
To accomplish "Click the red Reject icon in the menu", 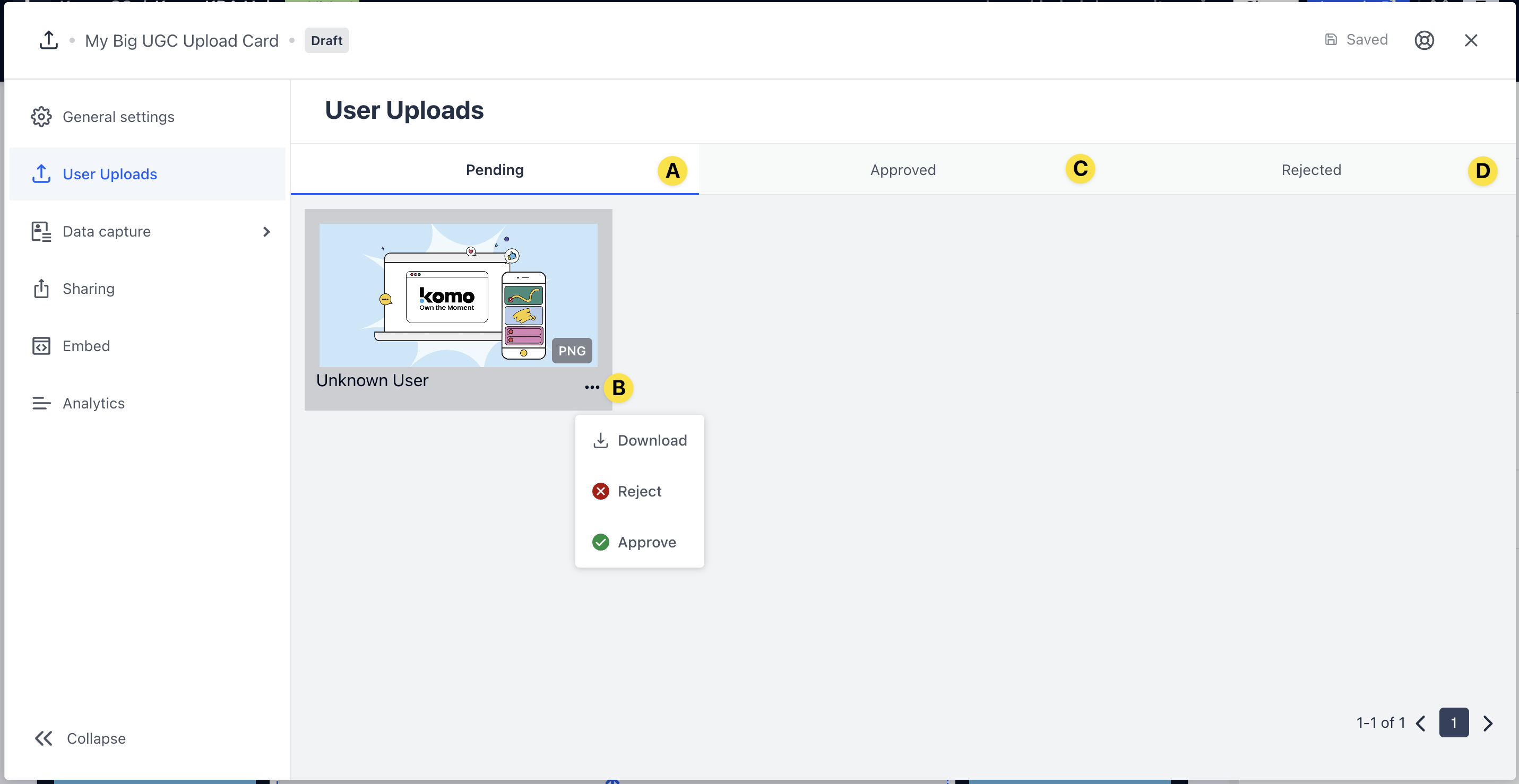I will pos(600,491).
